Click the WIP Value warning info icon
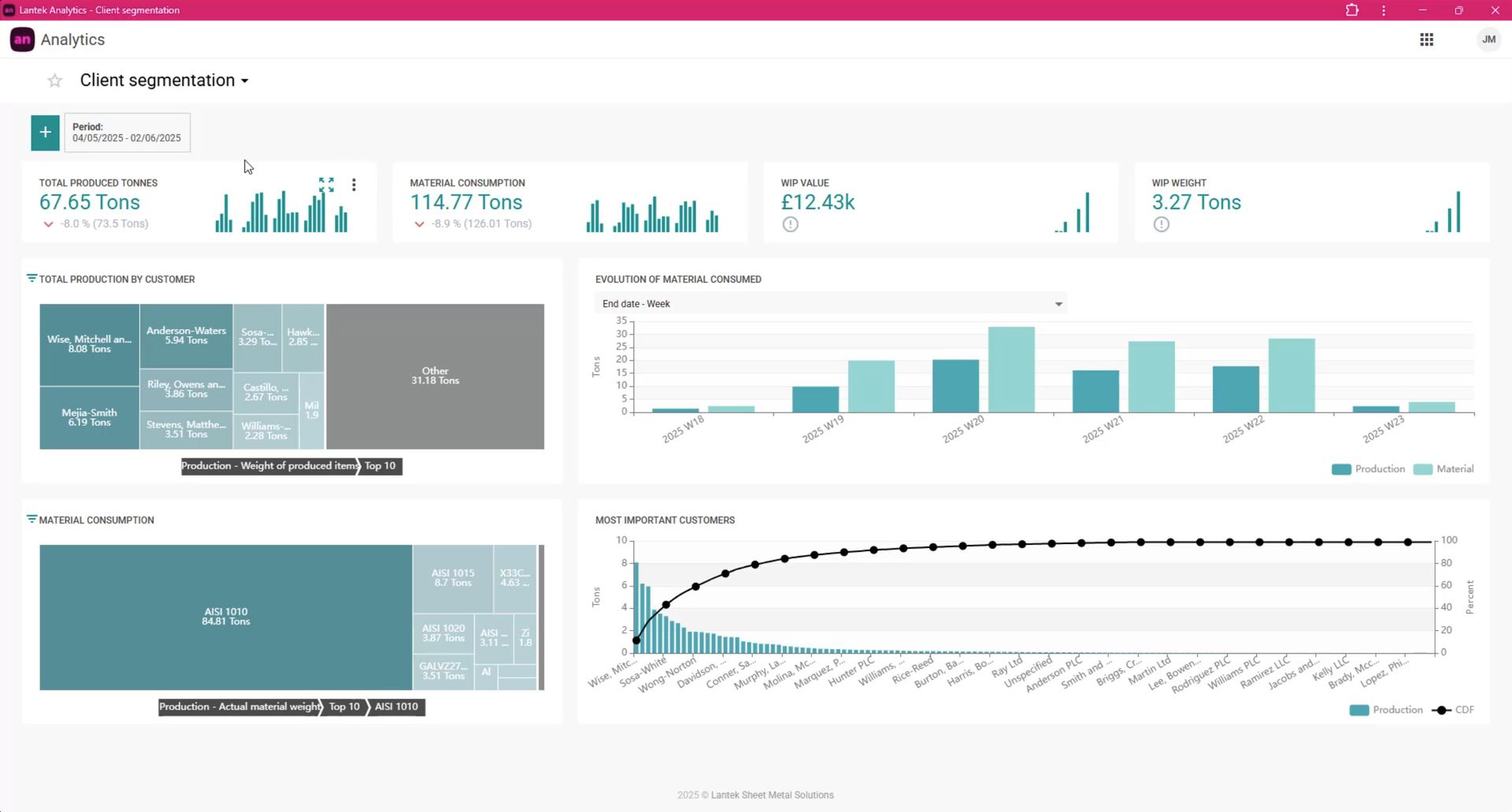 (790, 224)
